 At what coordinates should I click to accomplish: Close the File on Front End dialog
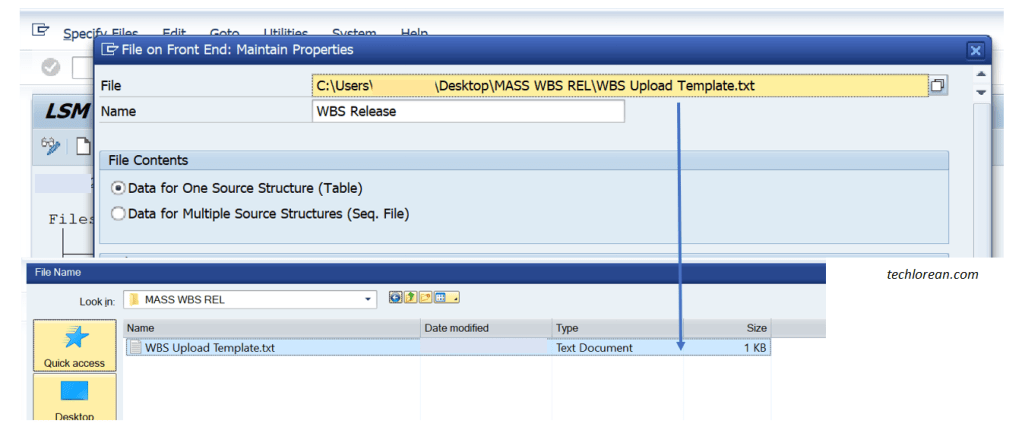(974, 50)
